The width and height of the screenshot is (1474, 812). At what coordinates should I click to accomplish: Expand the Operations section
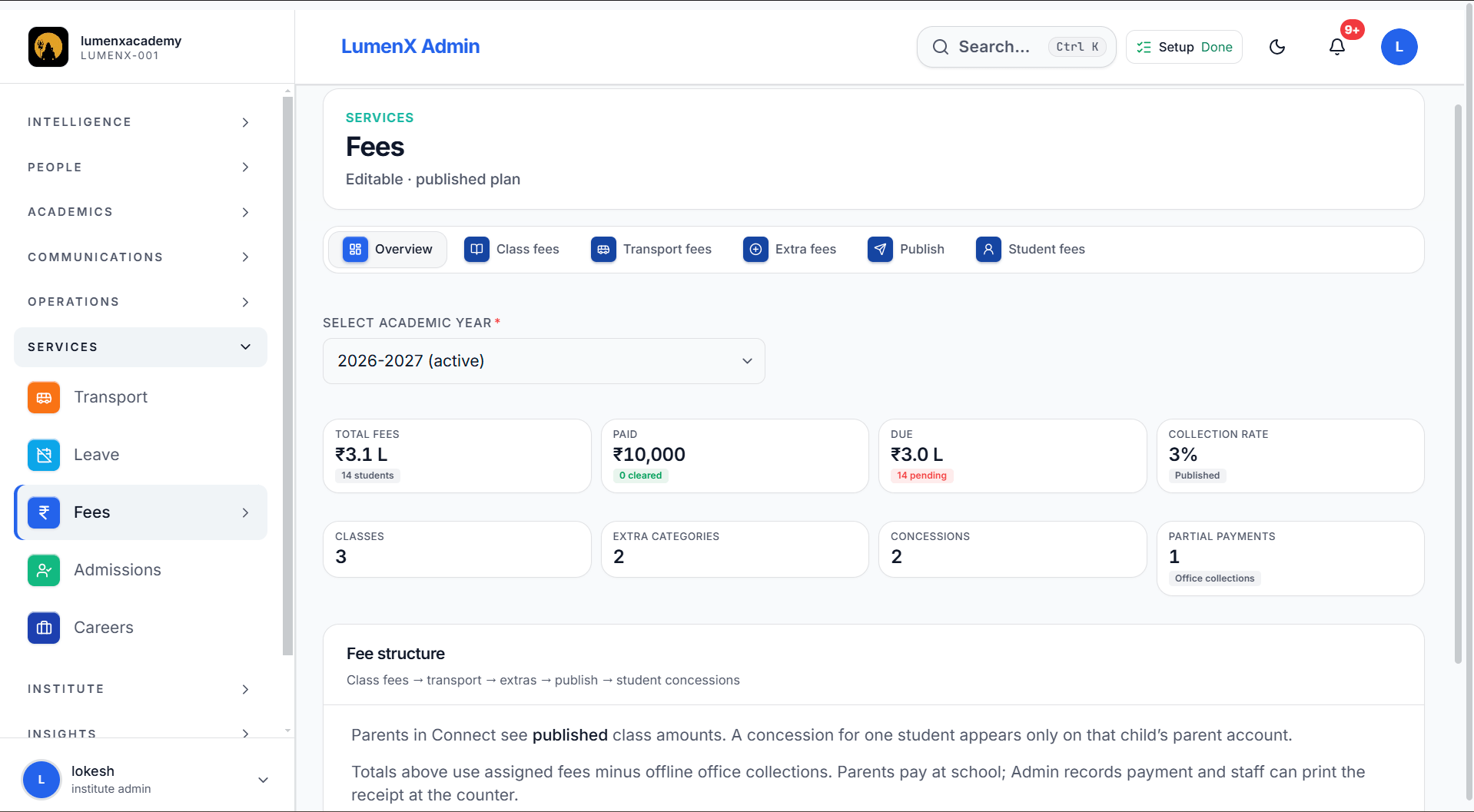[x=140, y=302]
